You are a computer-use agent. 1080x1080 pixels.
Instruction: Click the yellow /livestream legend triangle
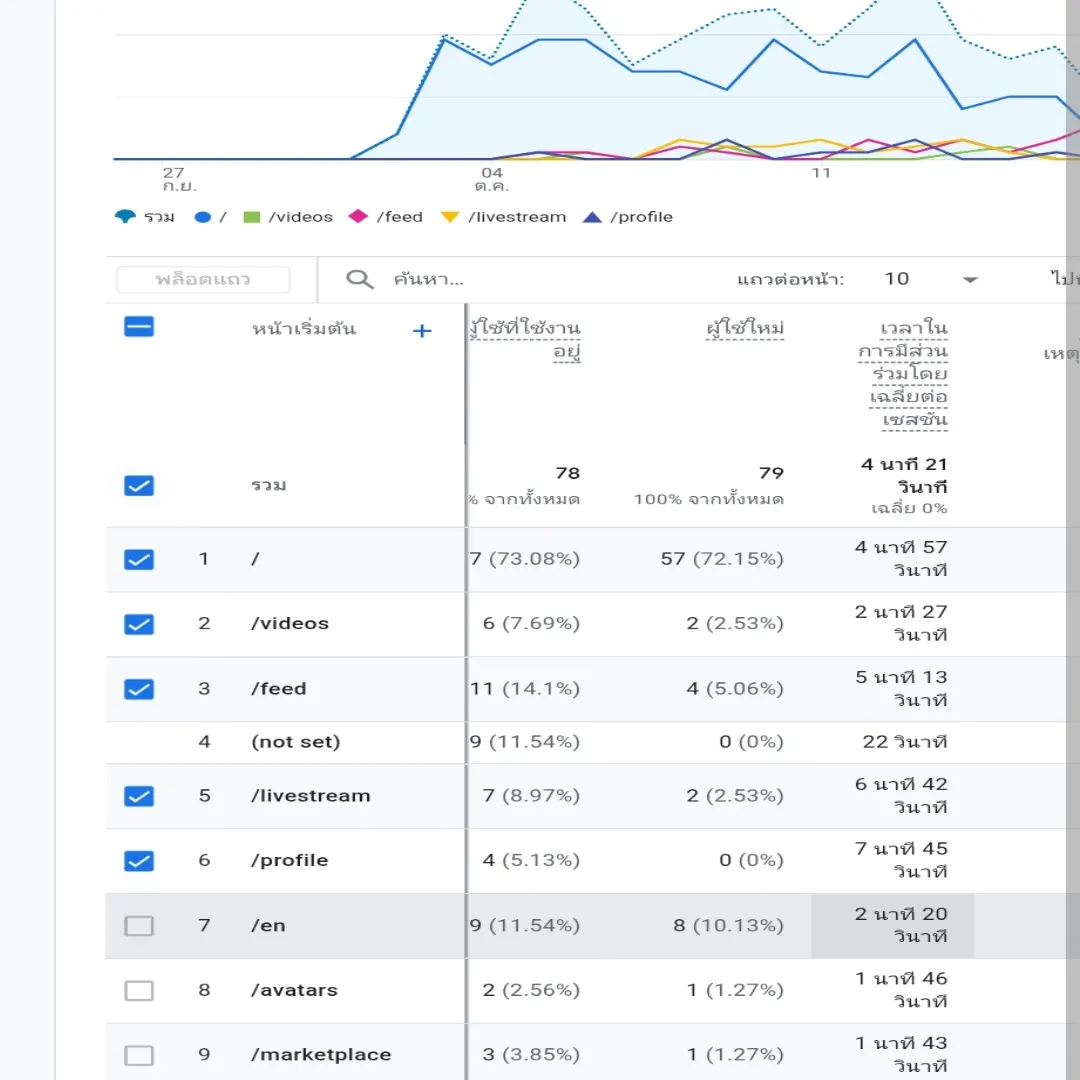tap(450, 217)
